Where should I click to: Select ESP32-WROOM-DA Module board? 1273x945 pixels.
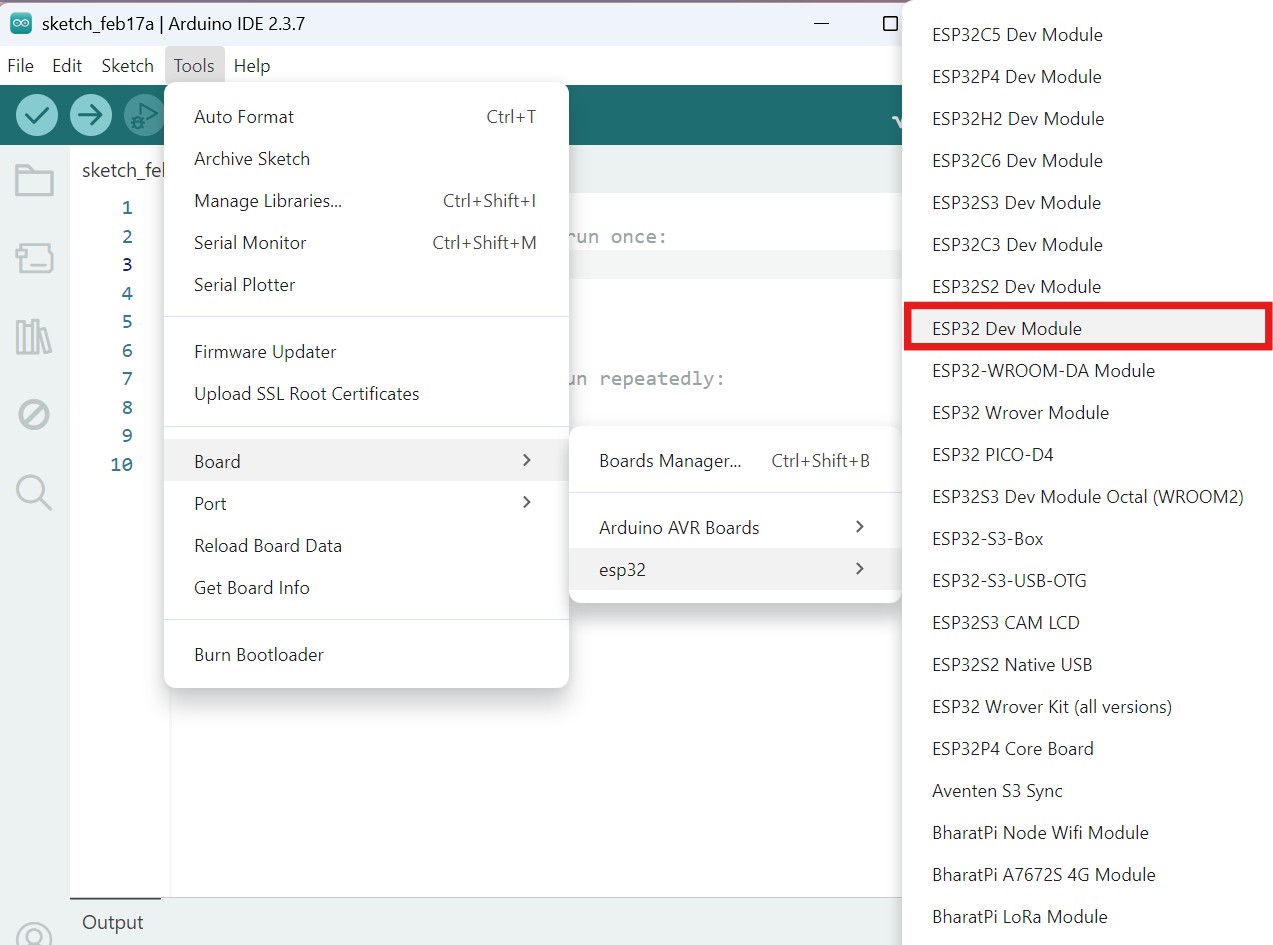coord(1087,371)
